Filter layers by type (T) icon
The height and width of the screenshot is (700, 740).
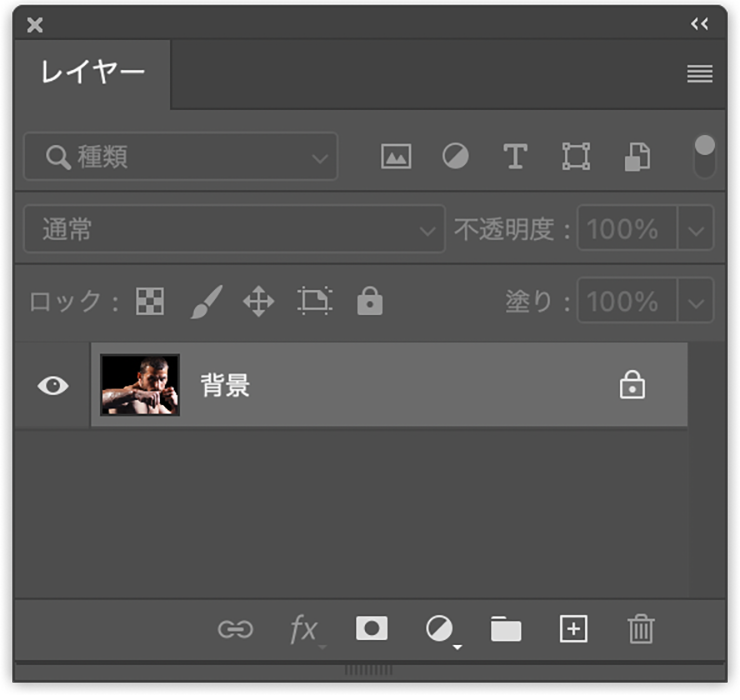pyautogui.click(x=515, y=157)
